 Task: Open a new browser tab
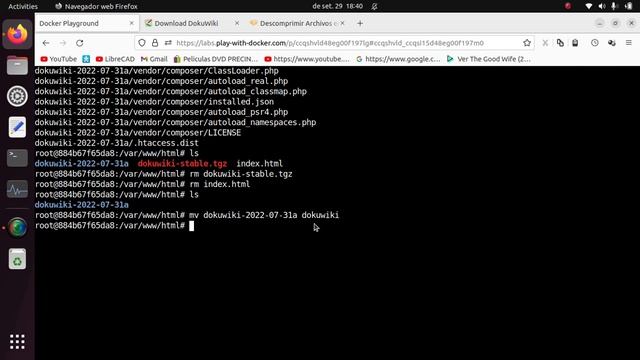pos(360,24)
